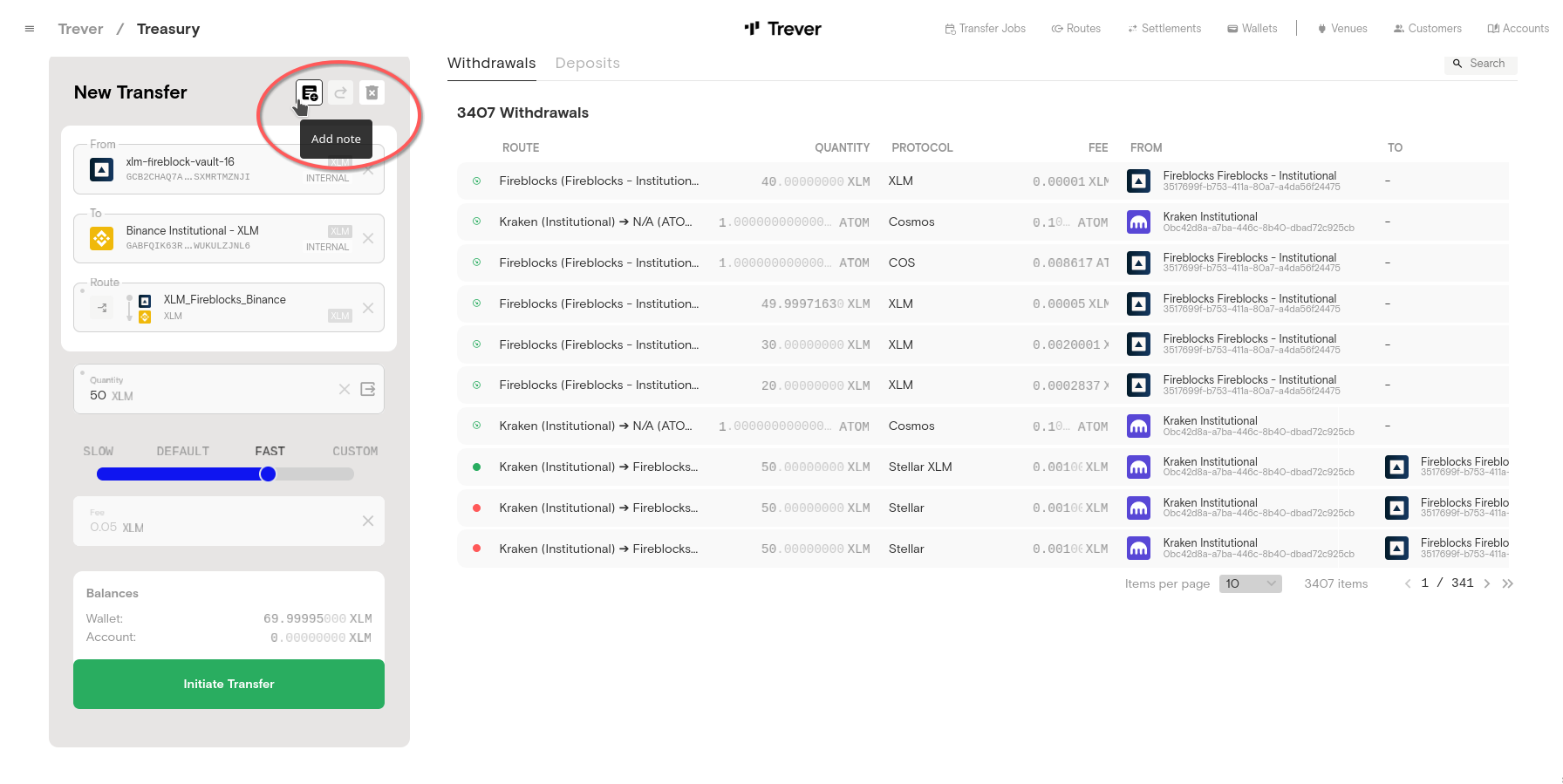Screen dimensions: 1563x784
Task: Click the Treasury breadcrumb link
Action: pyautogui.click(x=168, y=29)
